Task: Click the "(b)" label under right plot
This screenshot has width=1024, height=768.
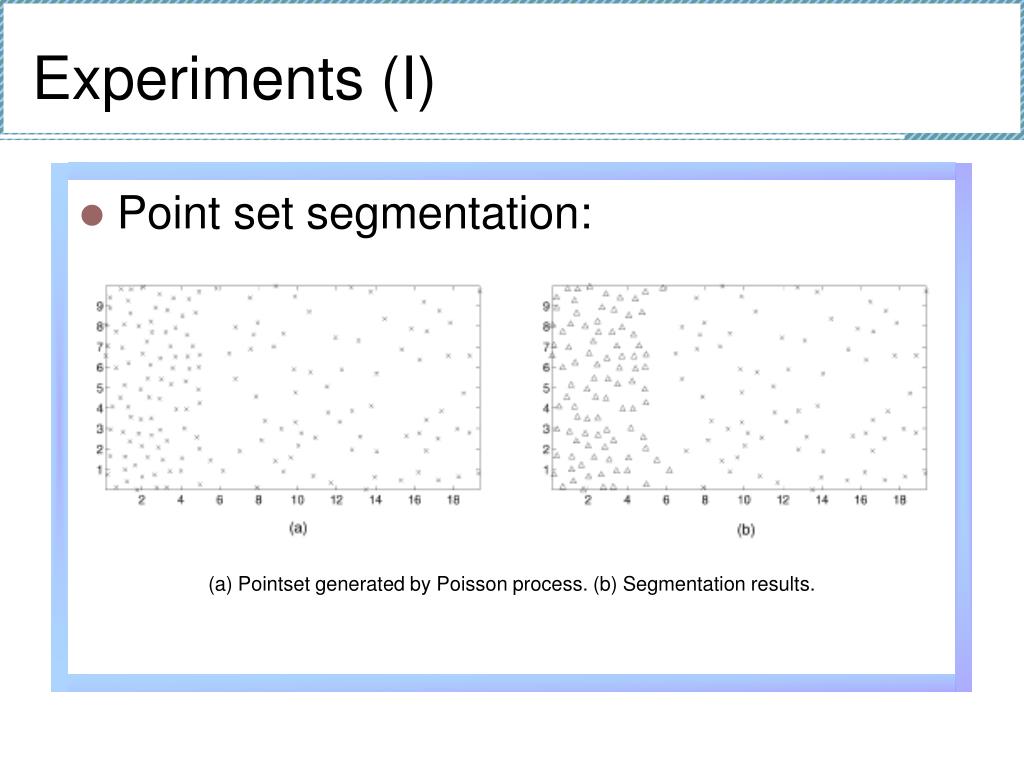Action: point(746,530)
